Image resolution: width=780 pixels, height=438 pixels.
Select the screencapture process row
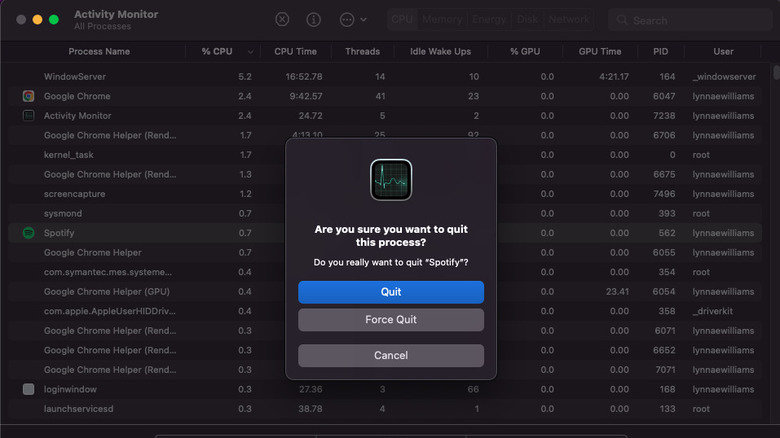coord(385,194)
